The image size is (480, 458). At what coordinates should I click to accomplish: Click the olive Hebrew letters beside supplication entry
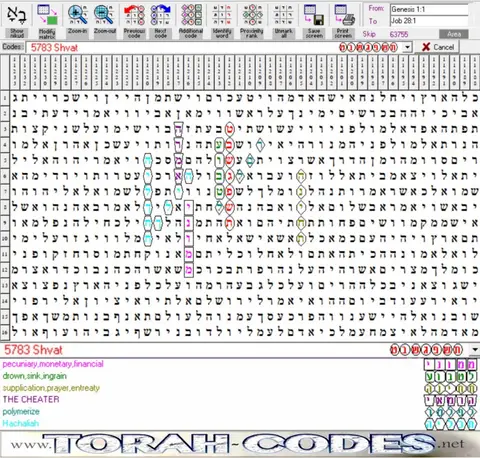451,388
